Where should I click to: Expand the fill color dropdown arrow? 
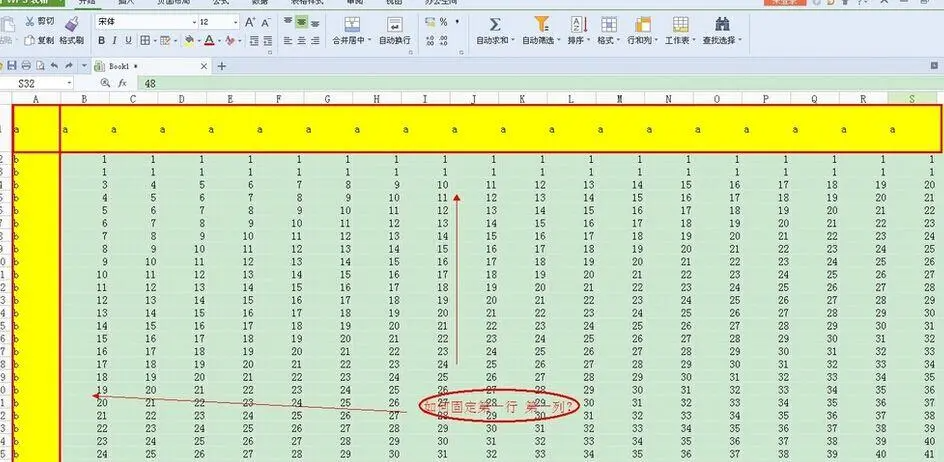(x=197, y=41)
